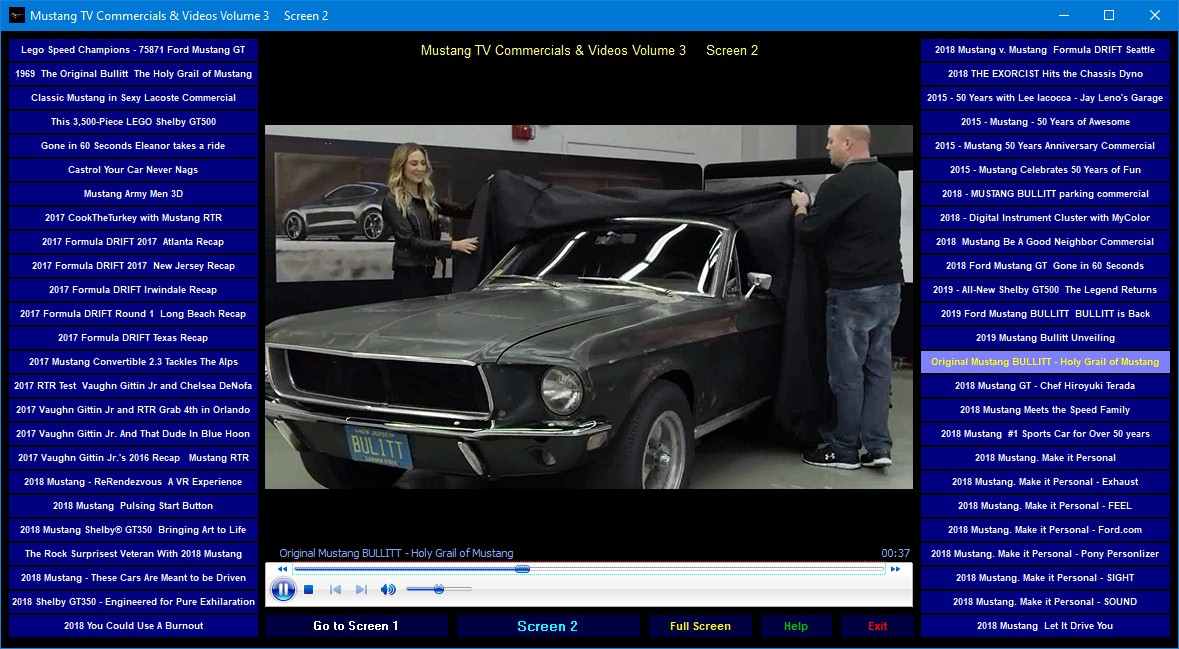Choose 2017 Formula DRIFT New Jersey Recap
The image size is (1179, 649).
point(133,265)
